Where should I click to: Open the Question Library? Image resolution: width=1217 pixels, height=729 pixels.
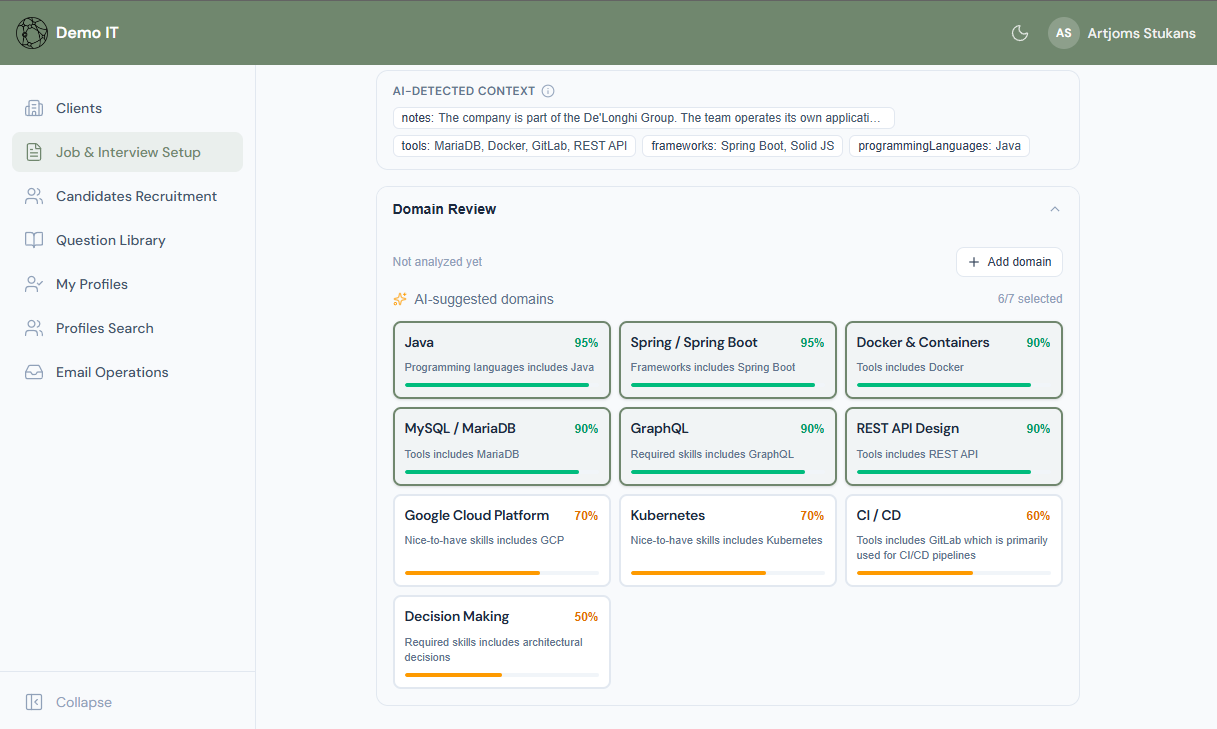tap(127, 240)
